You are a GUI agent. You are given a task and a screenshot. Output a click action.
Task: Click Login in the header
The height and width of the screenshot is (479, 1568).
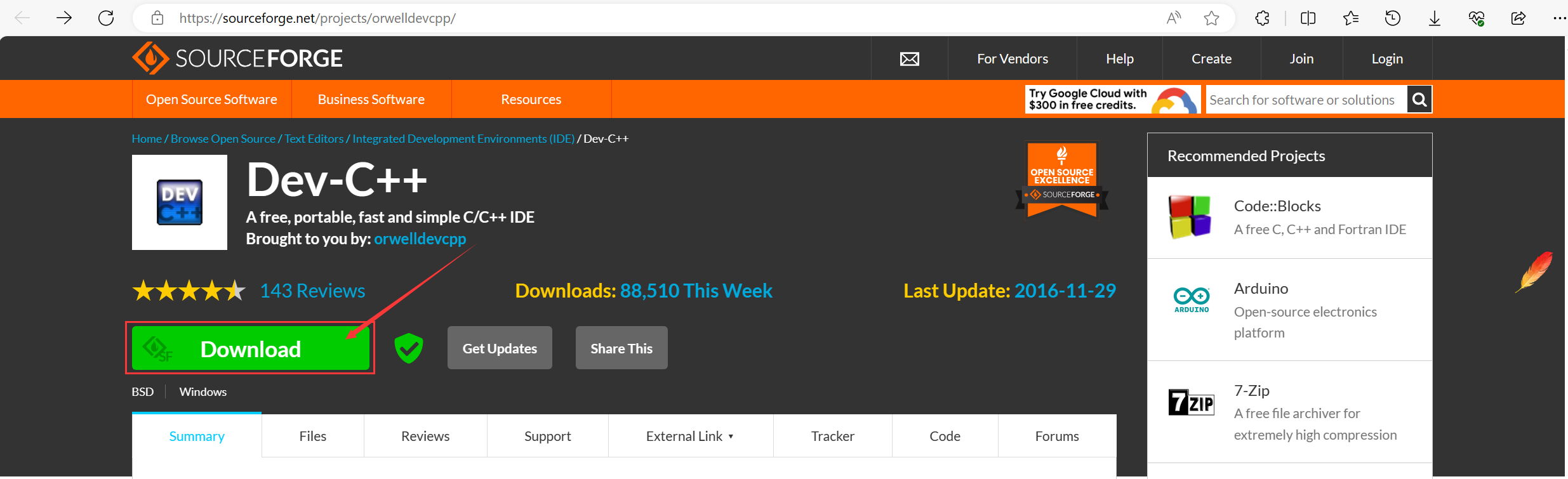(1388, 58)
